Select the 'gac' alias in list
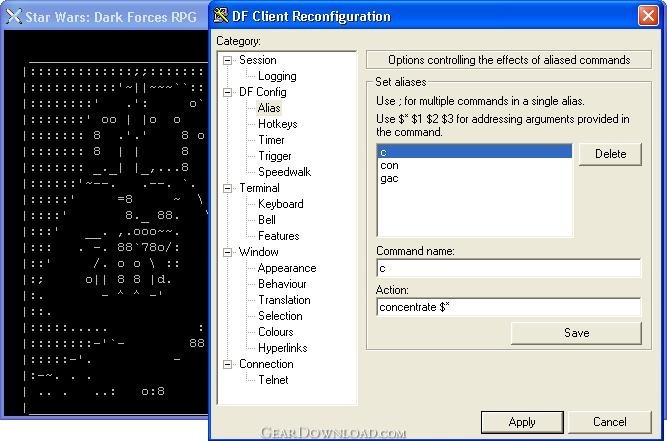The width and height of the screenshot is (667, 441). (x=474, y=178)
